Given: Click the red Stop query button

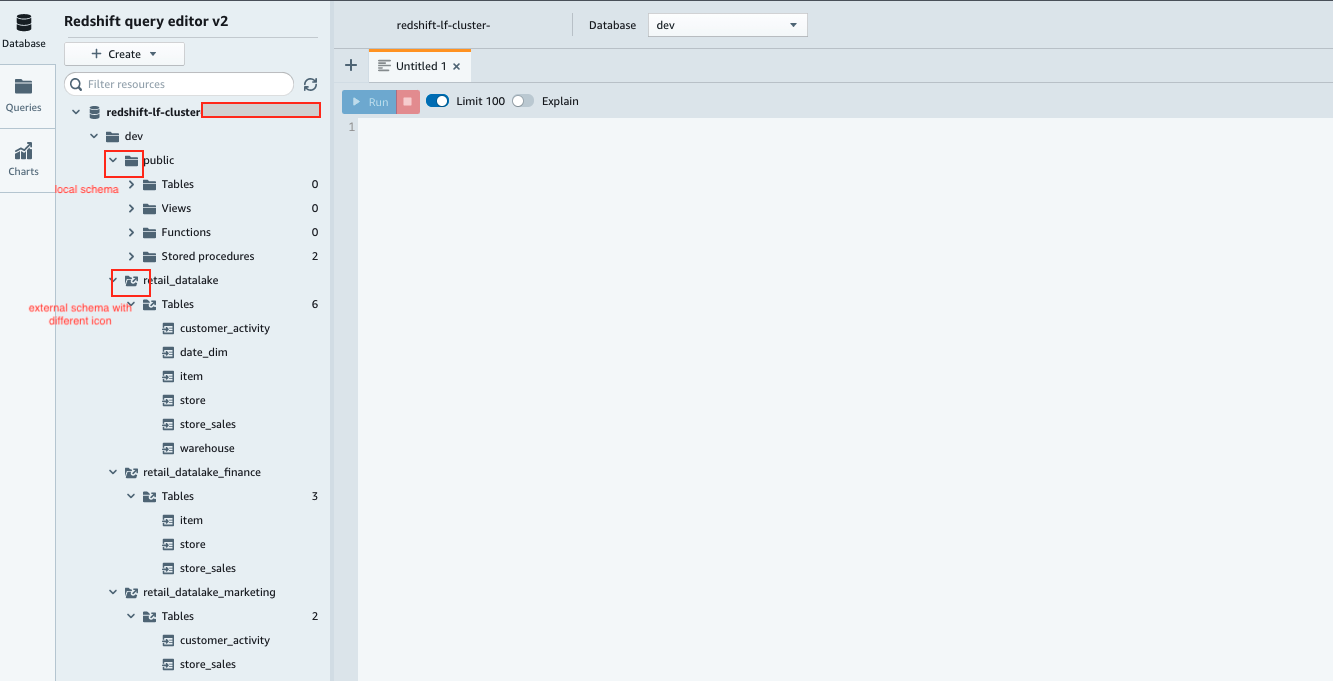Looking at the screenshot, I should point(408,102).
